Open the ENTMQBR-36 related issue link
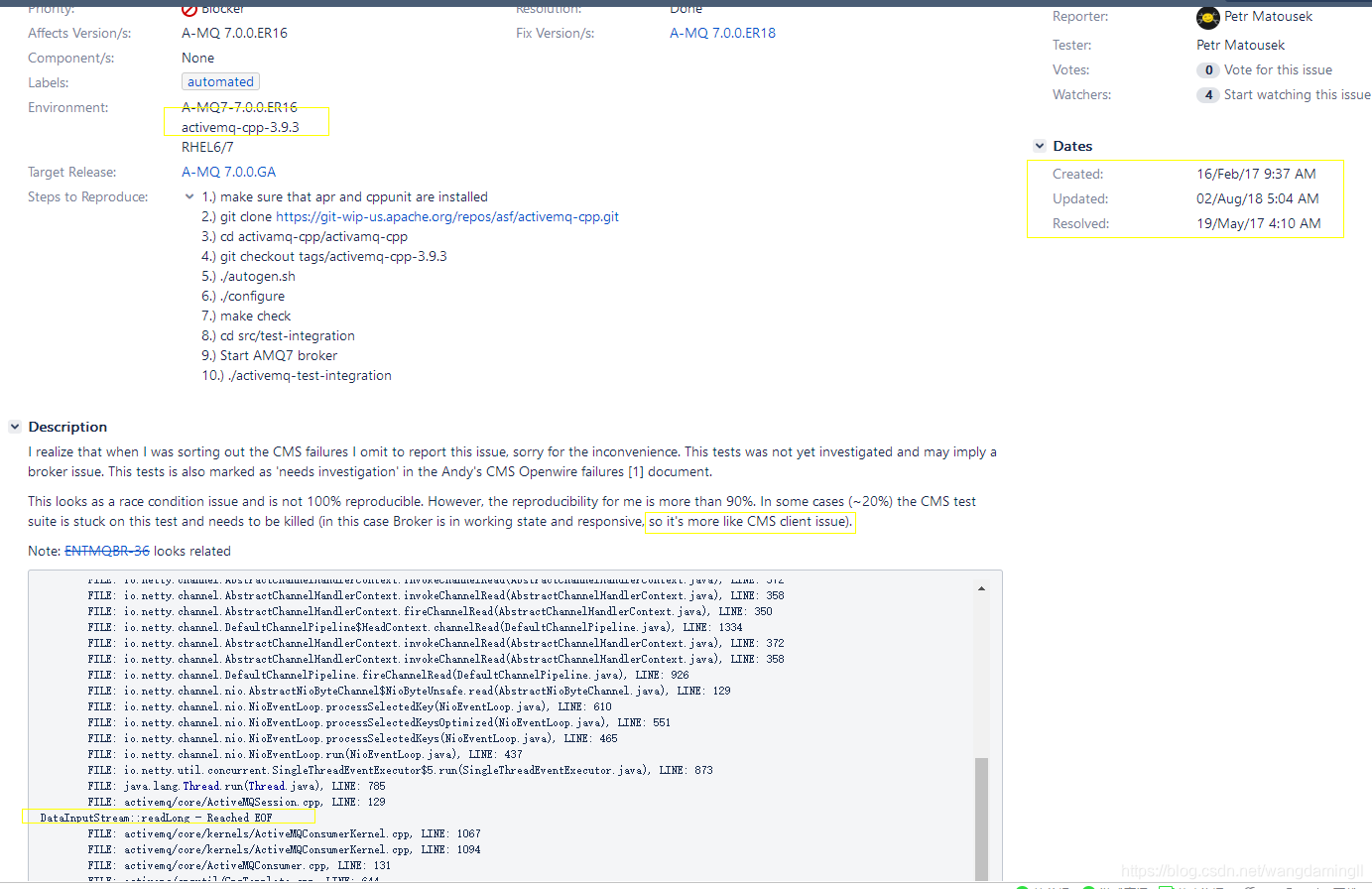The width and height of the screenshot is (1372, 889). [x=107, y=551]
